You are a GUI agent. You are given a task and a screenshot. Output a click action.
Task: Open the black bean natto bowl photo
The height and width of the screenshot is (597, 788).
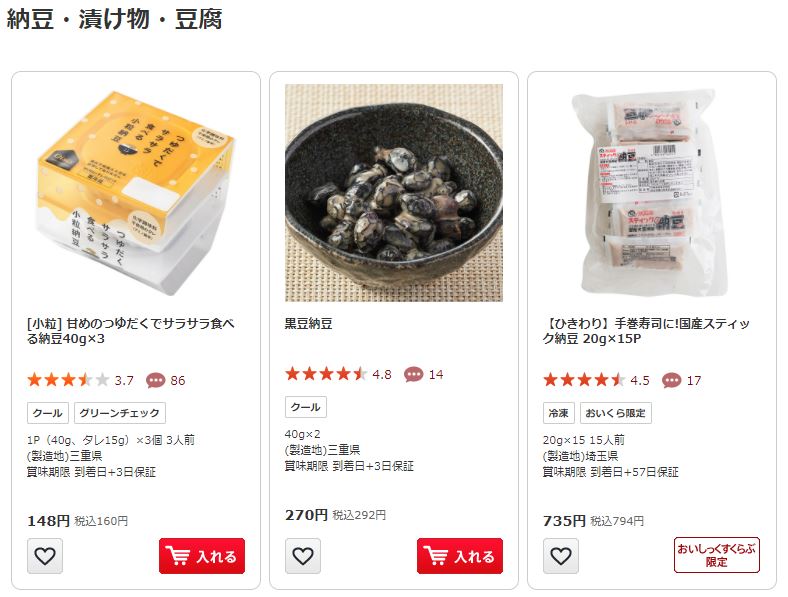click(394, 193)
